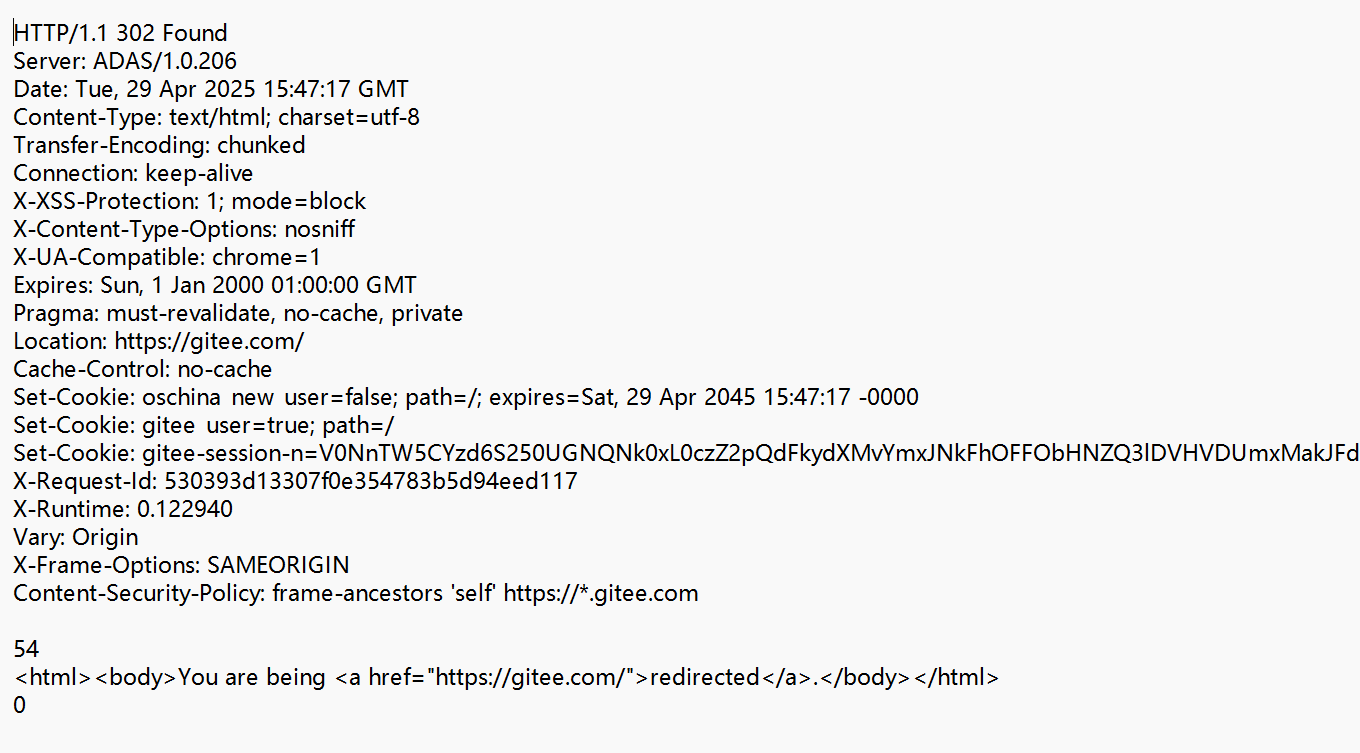Click the word redirected in HTML body
This screenshot has height=753, width=1360.
coord(705,677)
